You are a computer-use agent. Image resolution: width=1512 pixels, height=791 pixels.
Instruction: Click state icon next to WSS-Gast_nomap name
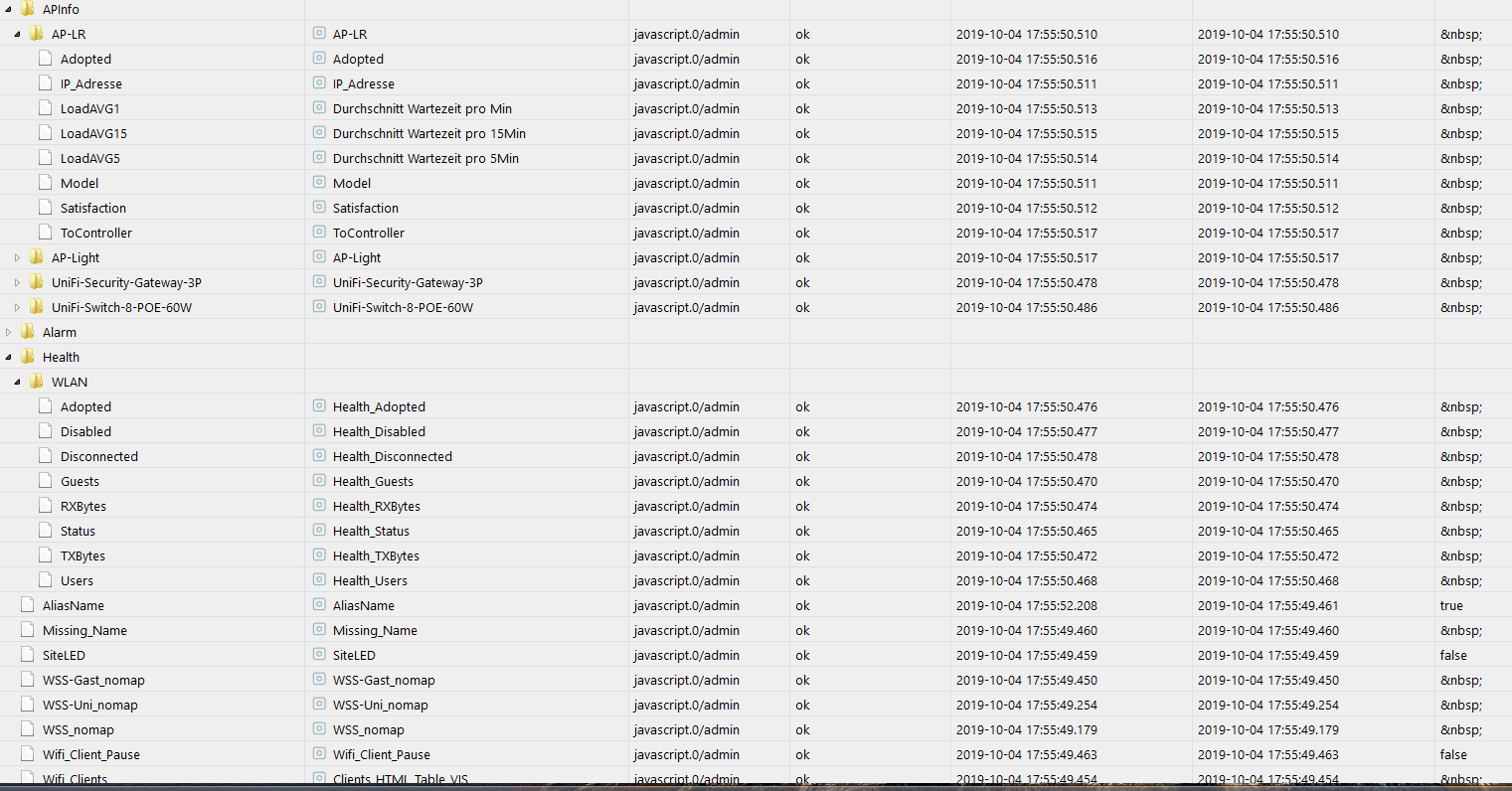point(319,679)
